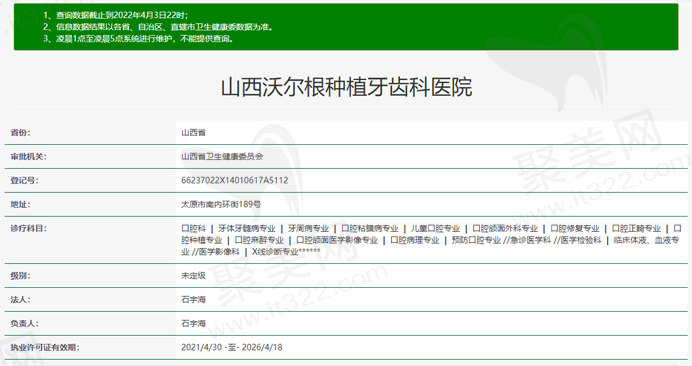692x366 pixels.
Task: Select 法人 value 石宇海
Action: 193,299
